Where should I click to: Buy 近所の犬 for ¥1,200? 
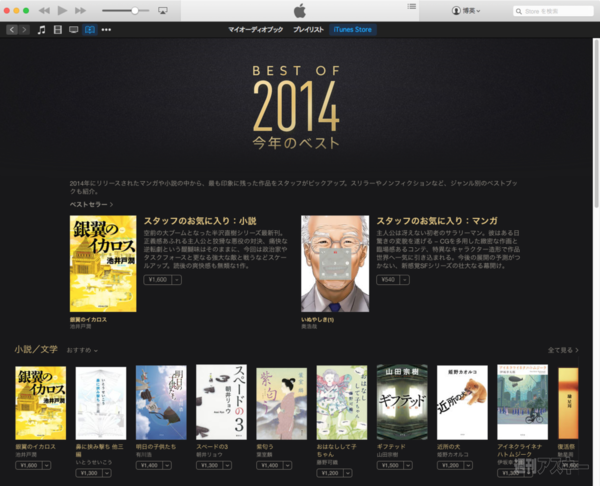450,465
